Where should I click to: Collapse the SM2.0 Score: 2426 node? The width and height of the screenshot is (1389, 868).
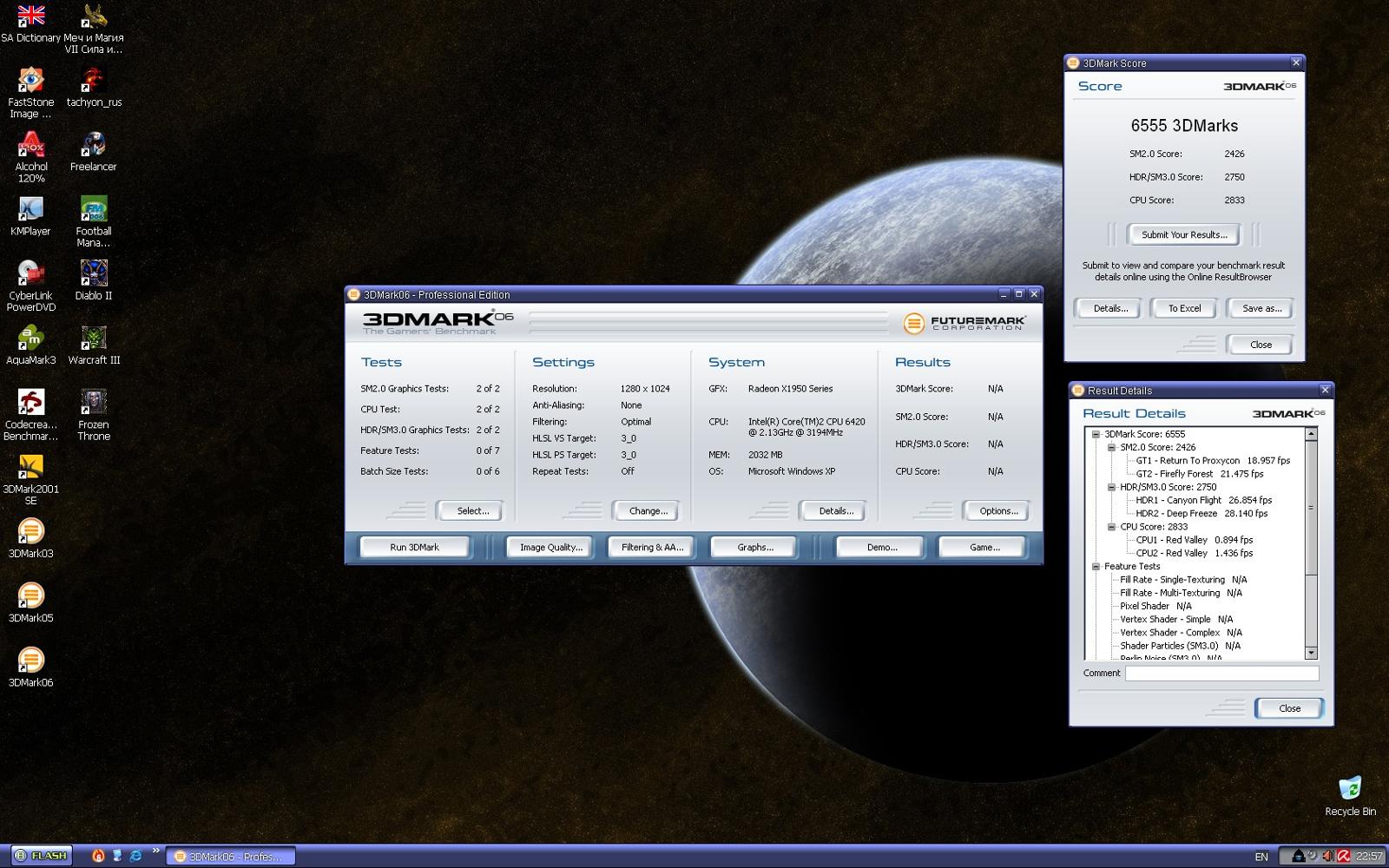(1111, 447)
